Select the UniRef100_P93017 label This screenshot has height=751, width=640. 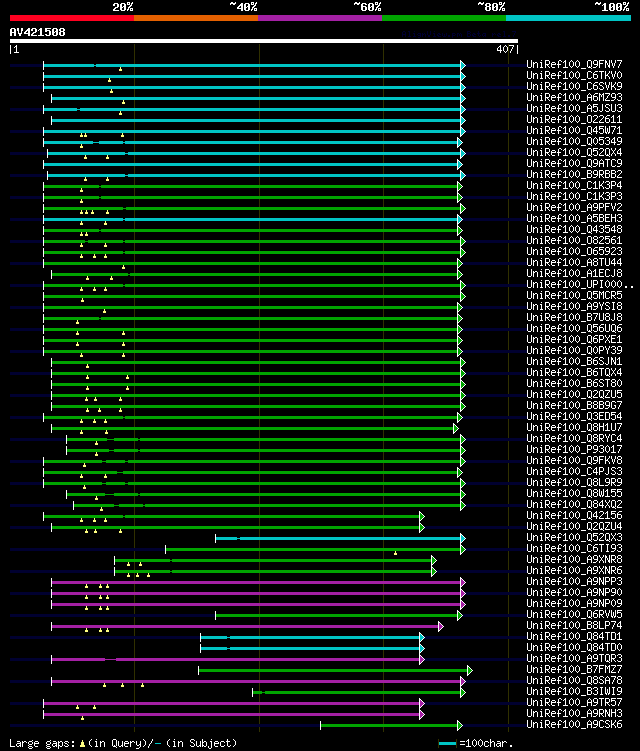coord(574,450)
